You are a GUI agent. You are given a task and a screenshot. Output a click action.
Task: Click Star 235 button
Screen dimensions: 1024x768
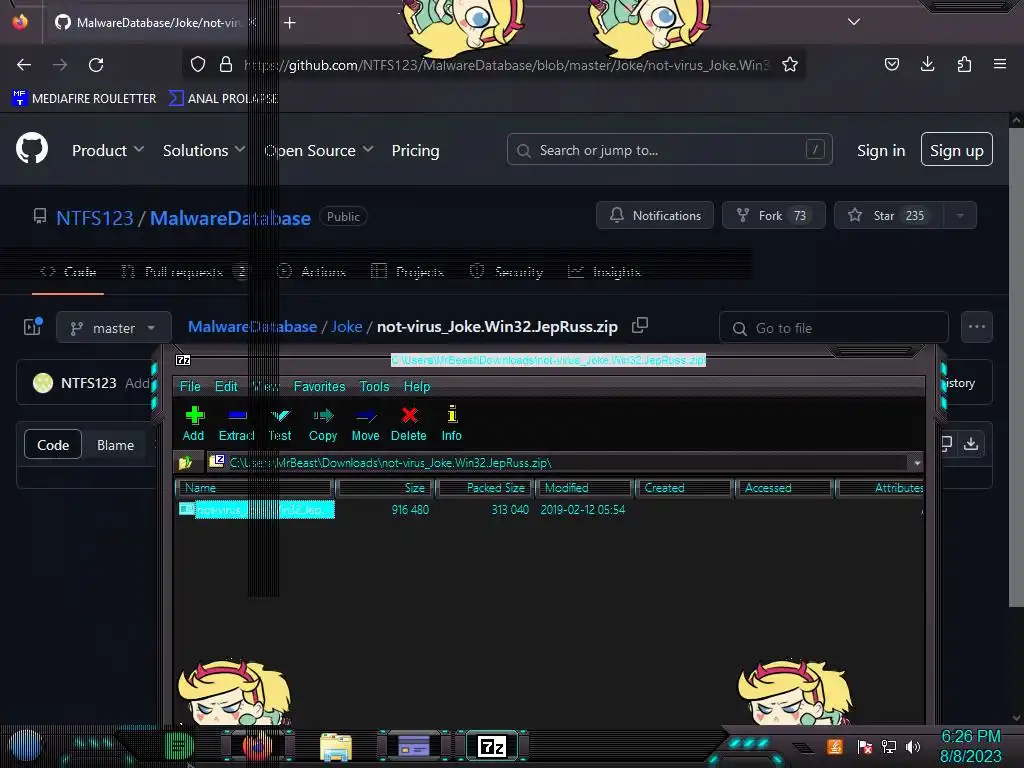[x=889, y=216]
